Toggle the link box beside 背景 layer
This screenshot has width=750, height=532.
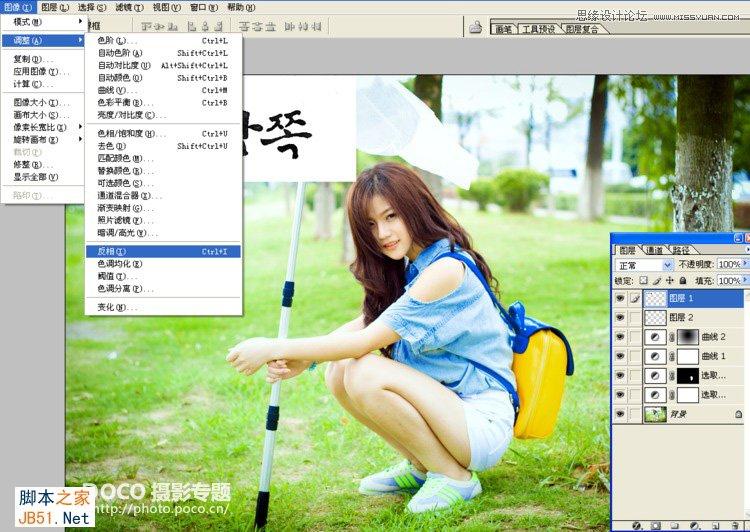point(635,414)
